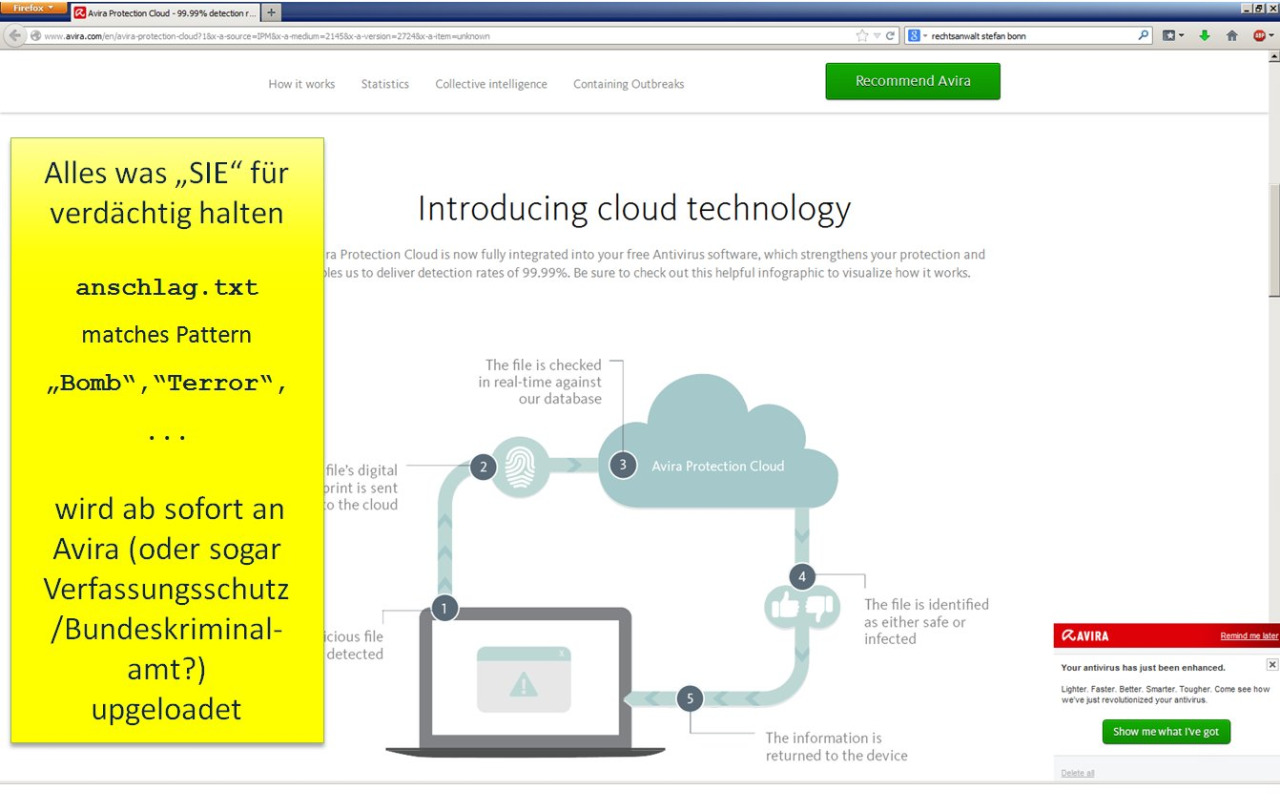Viewport: 1280px width, 811px height.
Task: Go back with the Back arrow button
Action: tap(14, 35)
